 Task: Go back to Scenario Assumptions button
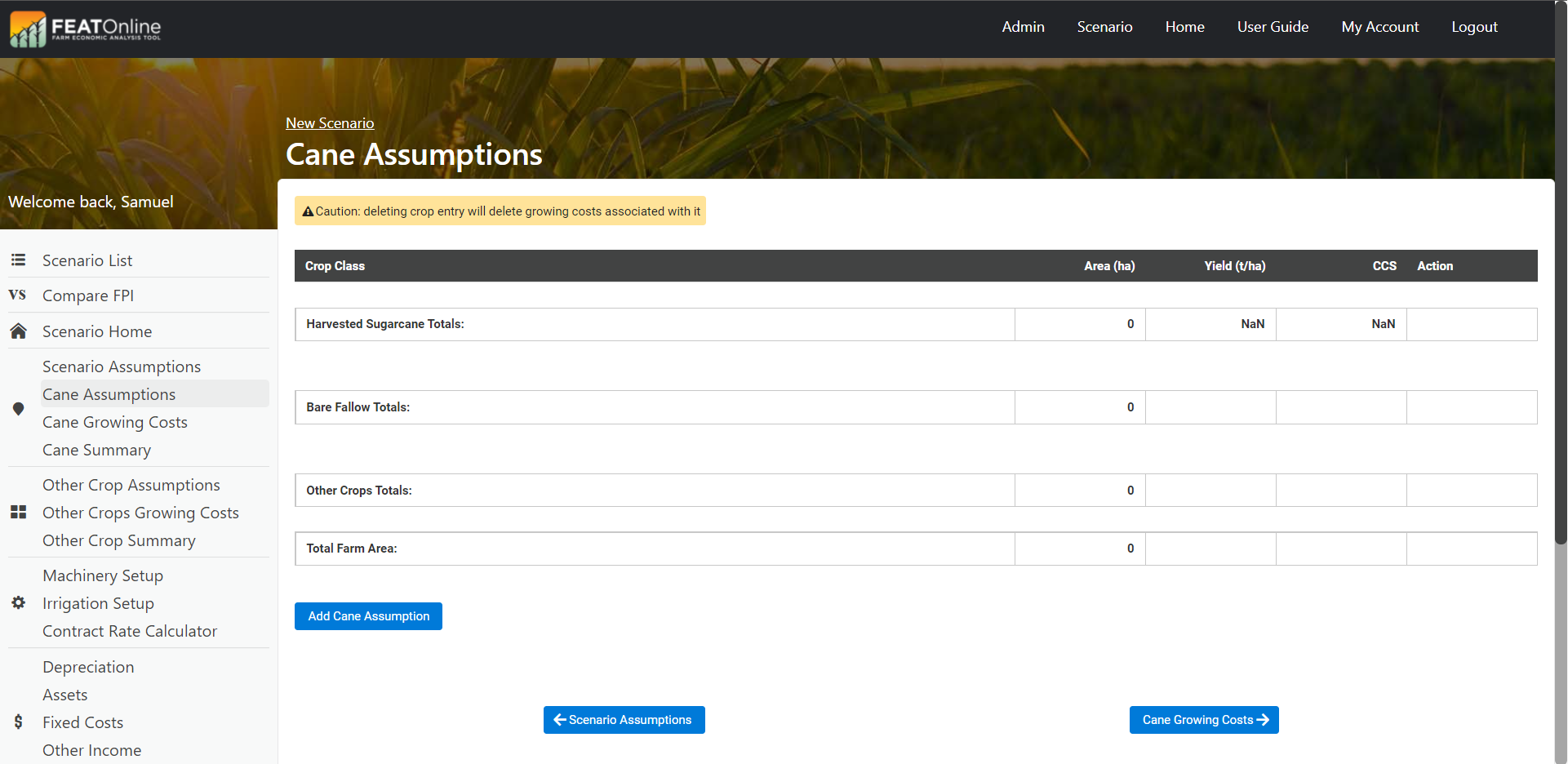point(624,720)
